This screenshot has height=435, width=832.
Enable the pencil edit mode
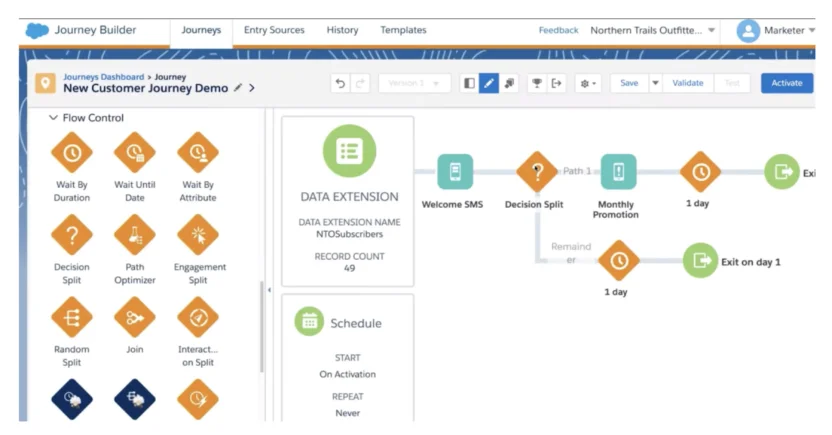point(489,83)
